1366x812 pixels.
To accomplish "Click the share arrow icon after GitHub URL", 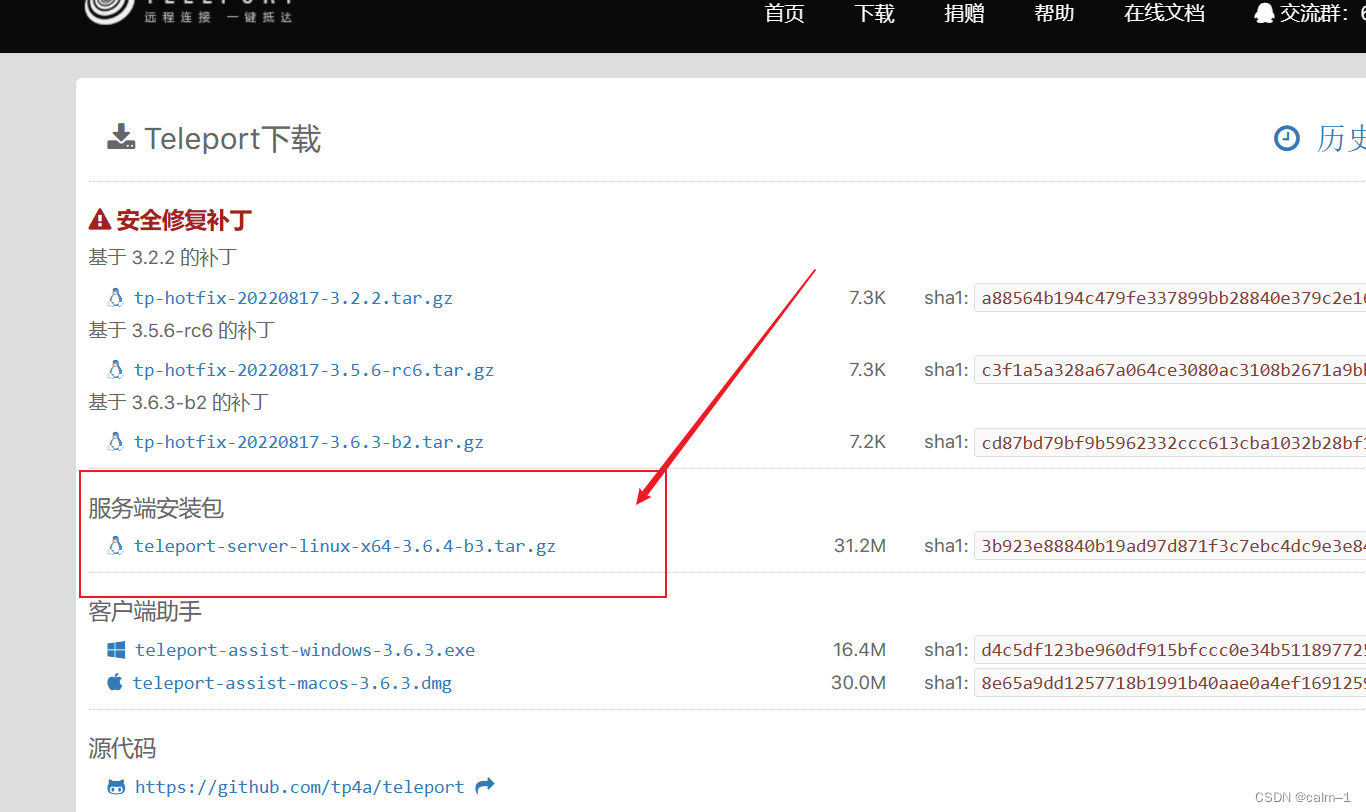I will [485, 786].
